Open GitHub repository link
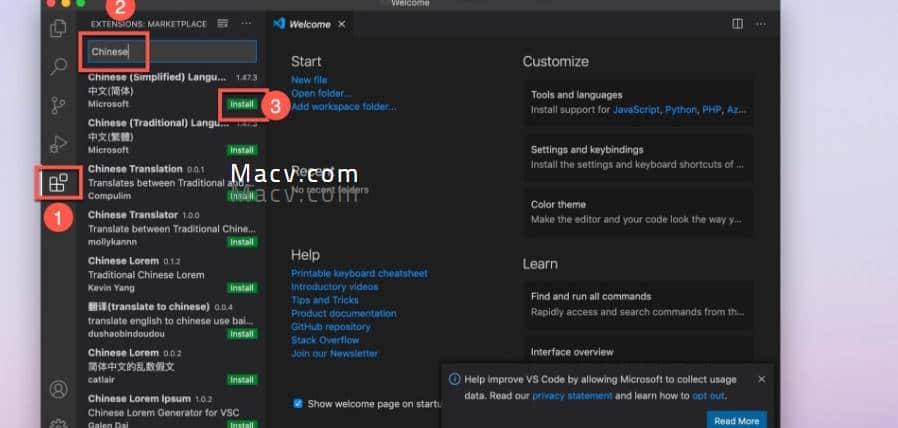 [x=330, y=327]
